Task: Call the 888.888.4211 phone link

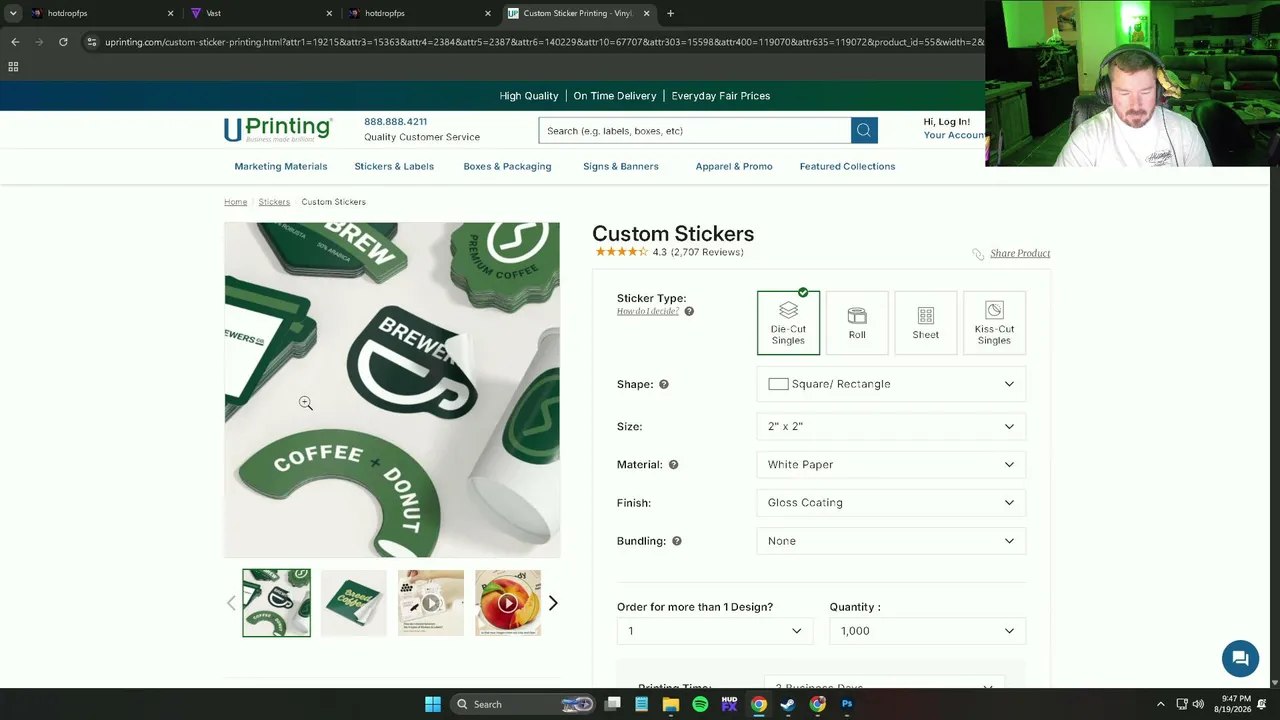Action: [x=395, y=122]
